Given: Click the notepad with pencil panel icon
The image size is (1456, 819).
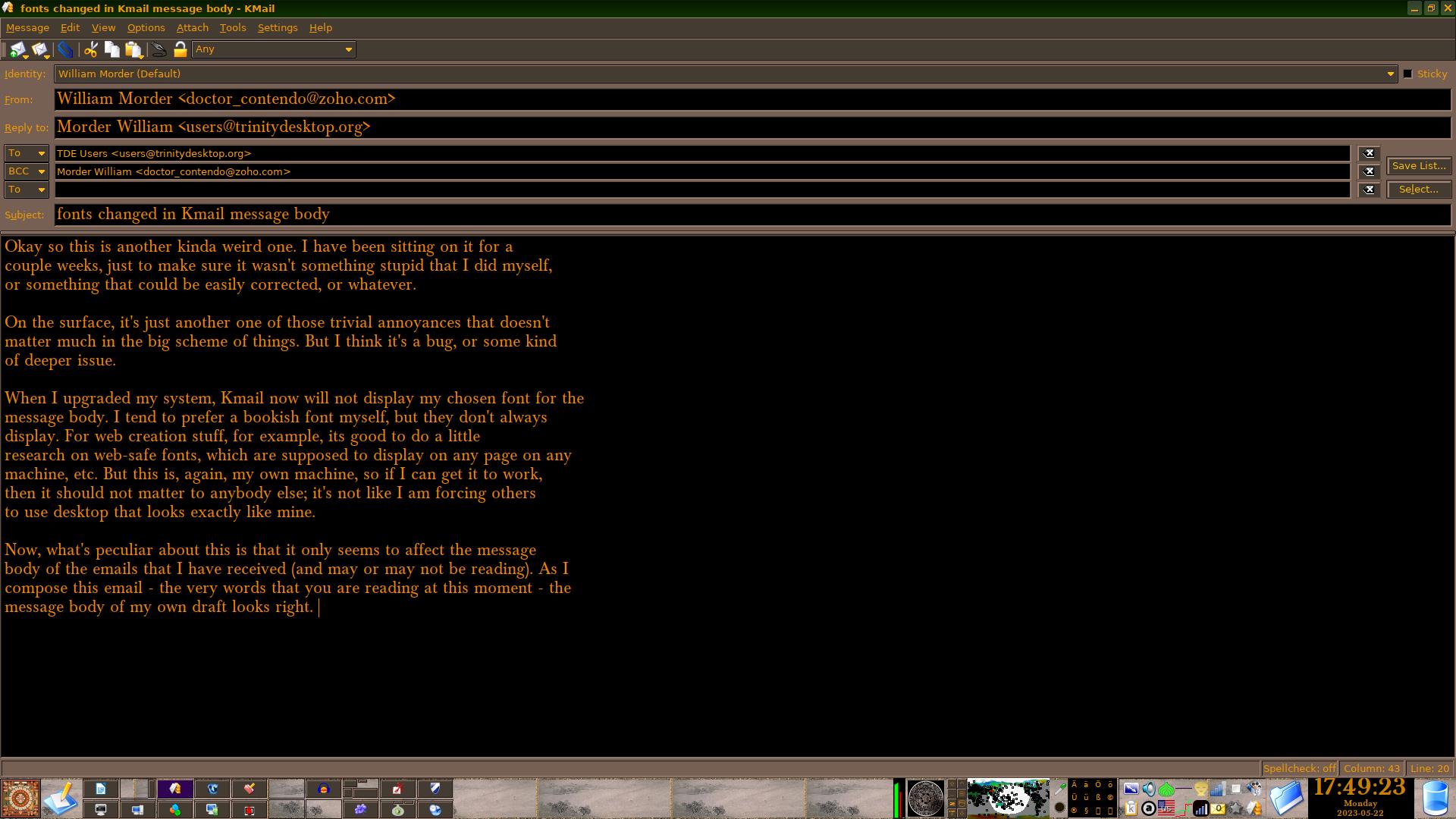Looking at the screenshot, I should (x=61, y=799).
